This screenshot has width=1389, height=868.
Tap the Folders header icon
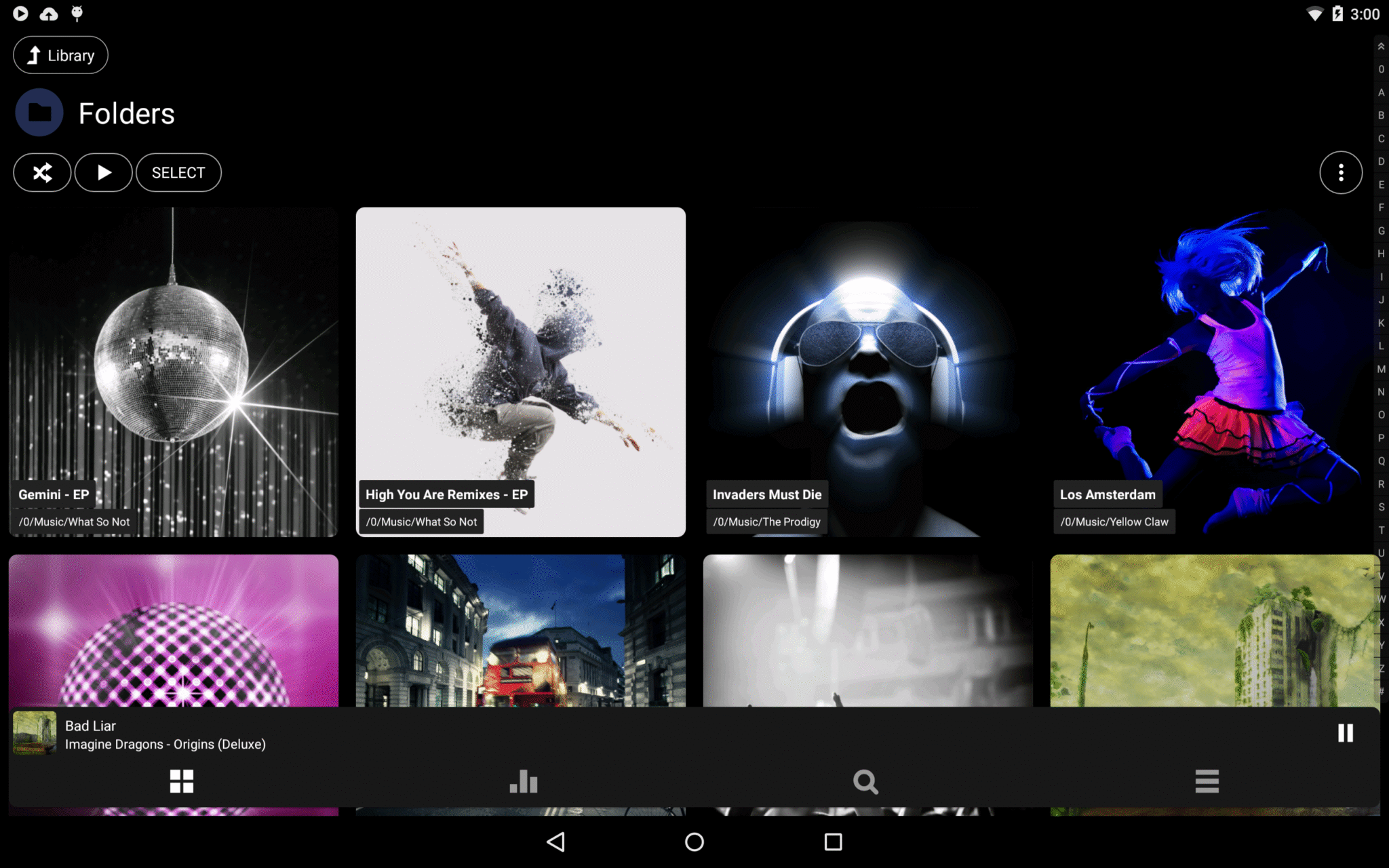39,113
